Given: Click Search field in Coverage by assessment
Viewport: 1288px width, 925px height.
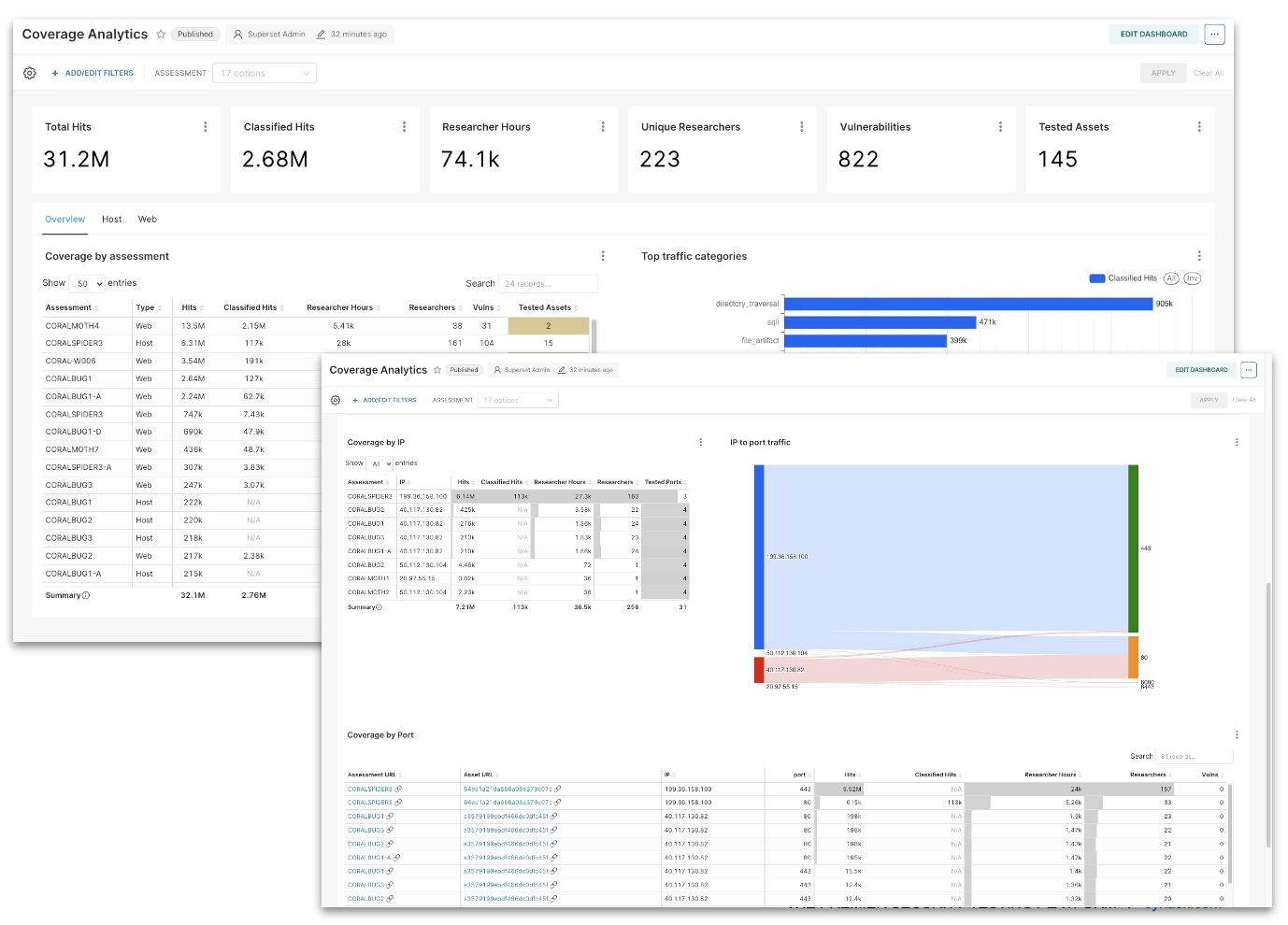Looking at the screenshot, I should click(548, 283).
